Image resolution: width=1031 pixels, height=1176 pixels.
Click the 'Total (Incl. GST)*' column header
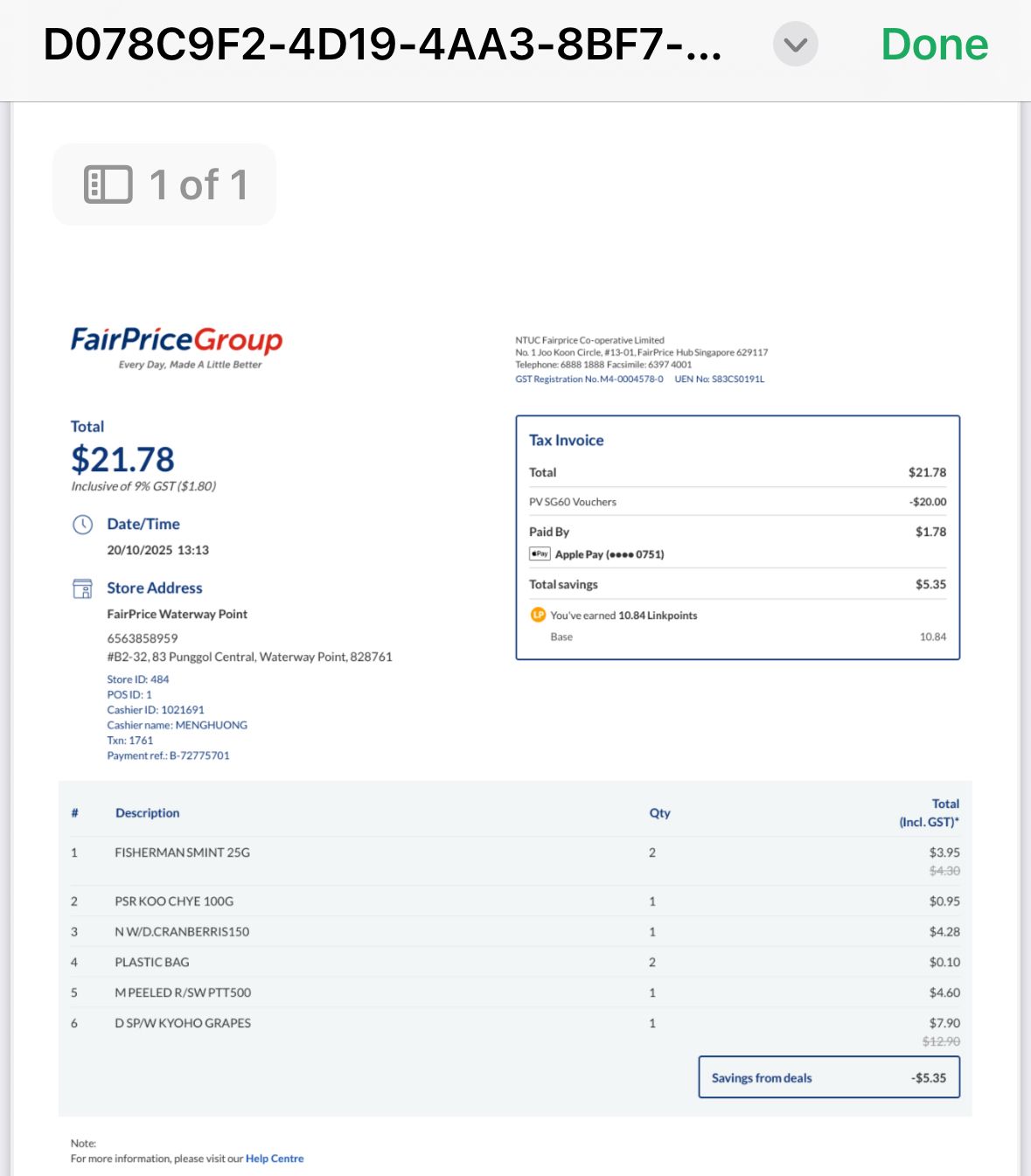tap(930, 812)
